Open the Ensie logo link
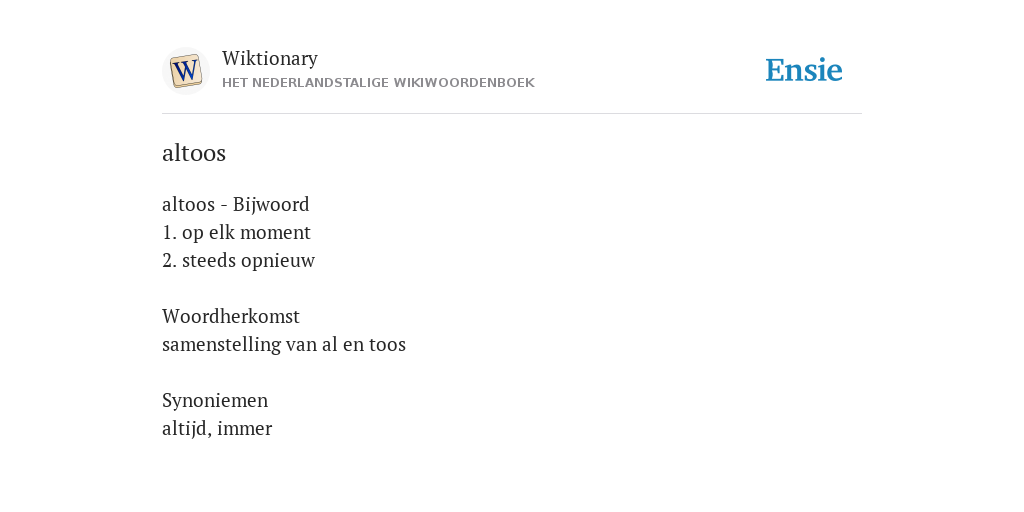This screenshot has width=1024, height=512. (x=804, y=70)
